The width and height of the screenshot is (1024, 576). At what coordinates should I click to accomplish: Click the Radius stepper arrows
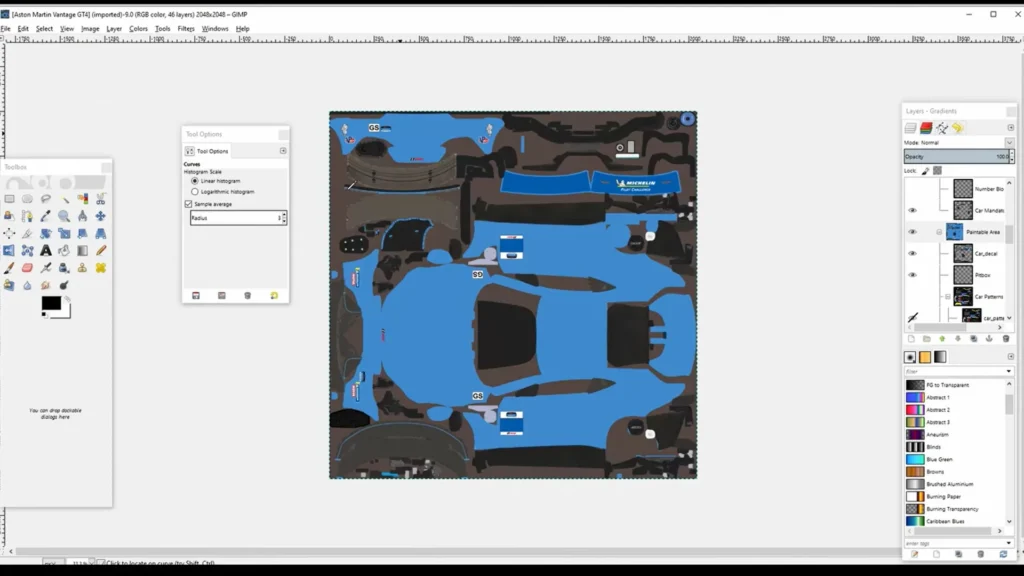click(283, 218)
